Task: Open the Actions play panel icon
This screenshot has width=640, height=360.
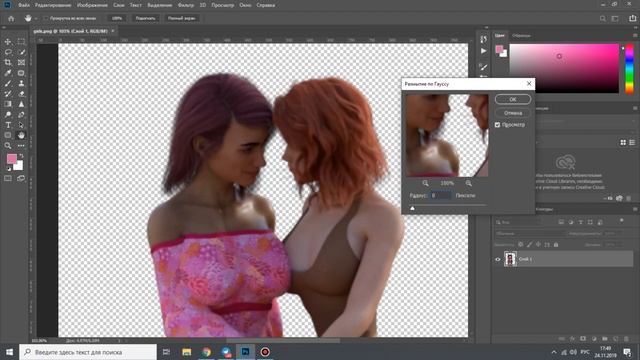Action: click(x=484, y=51)
